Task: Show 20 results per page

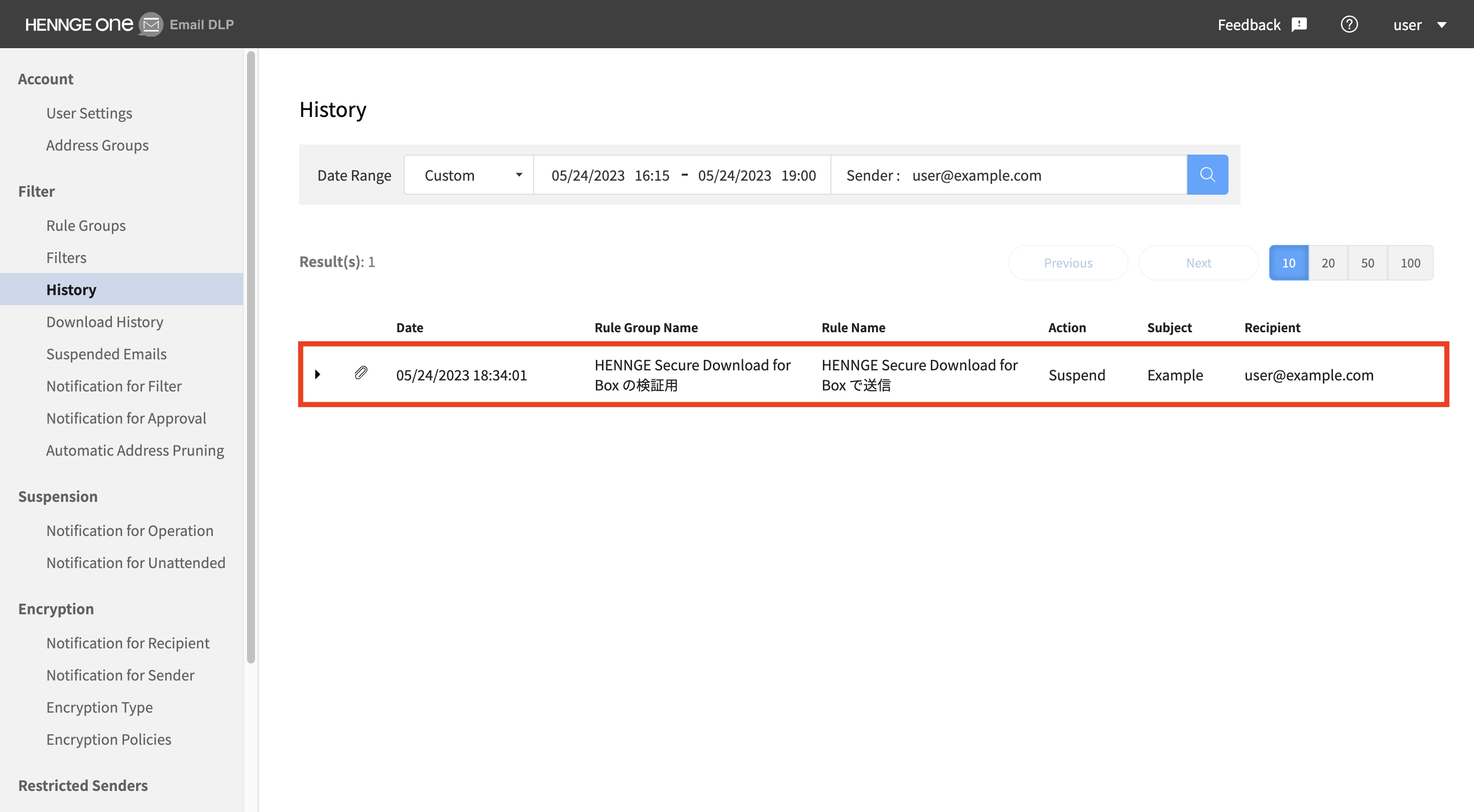Action: pos(1328,262)
